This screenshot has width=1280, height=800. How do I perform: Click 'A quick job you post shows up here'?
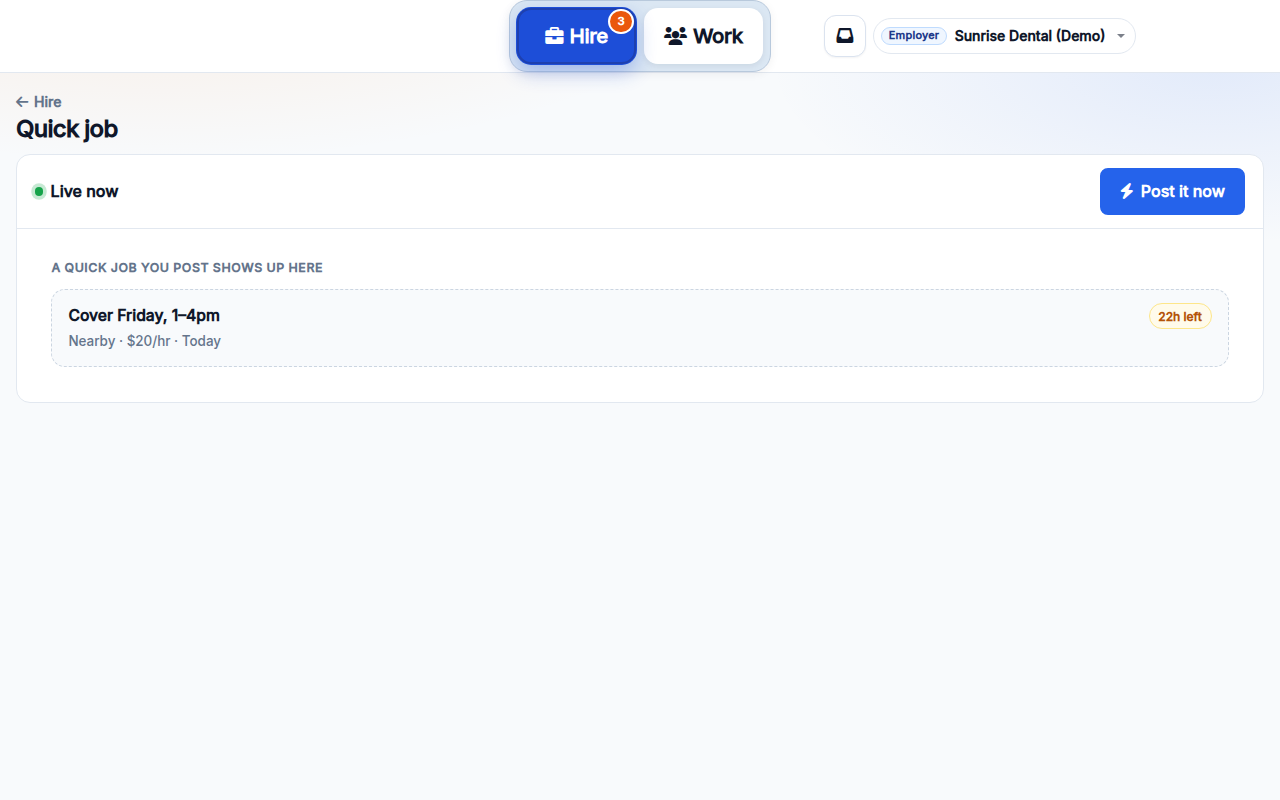(187, 268)
